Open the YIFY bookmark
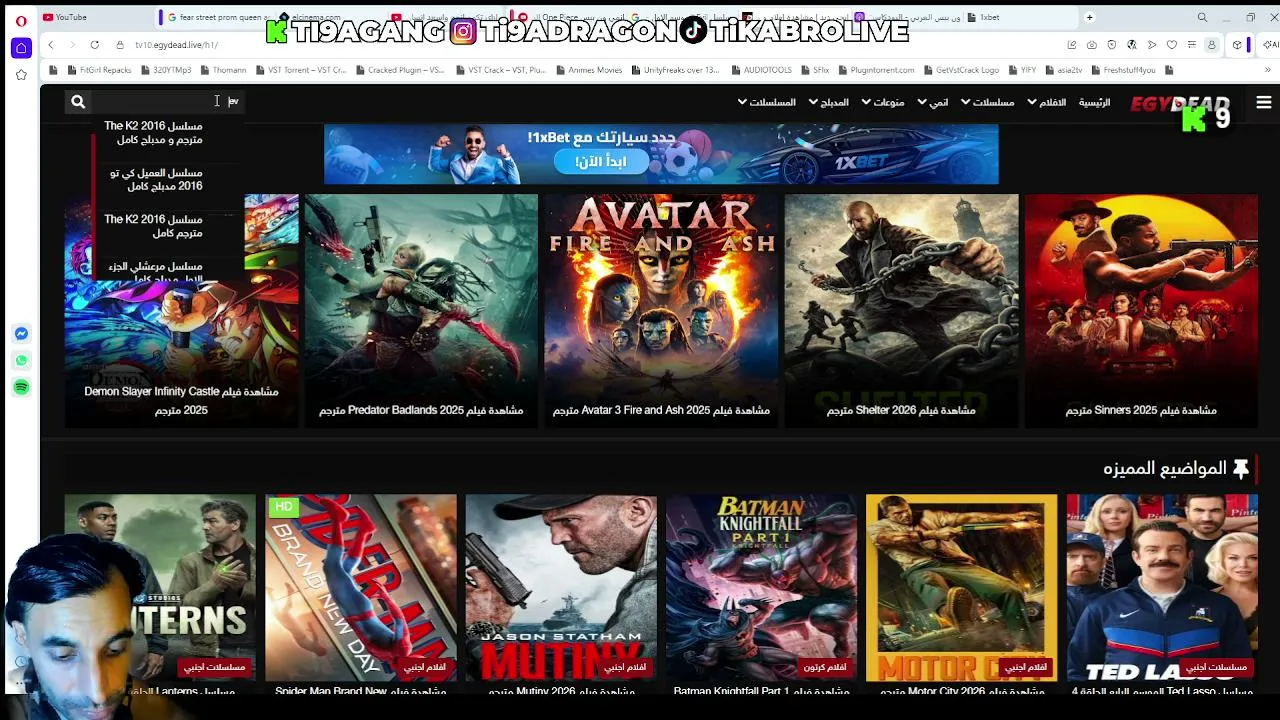 click(1022, 70)
